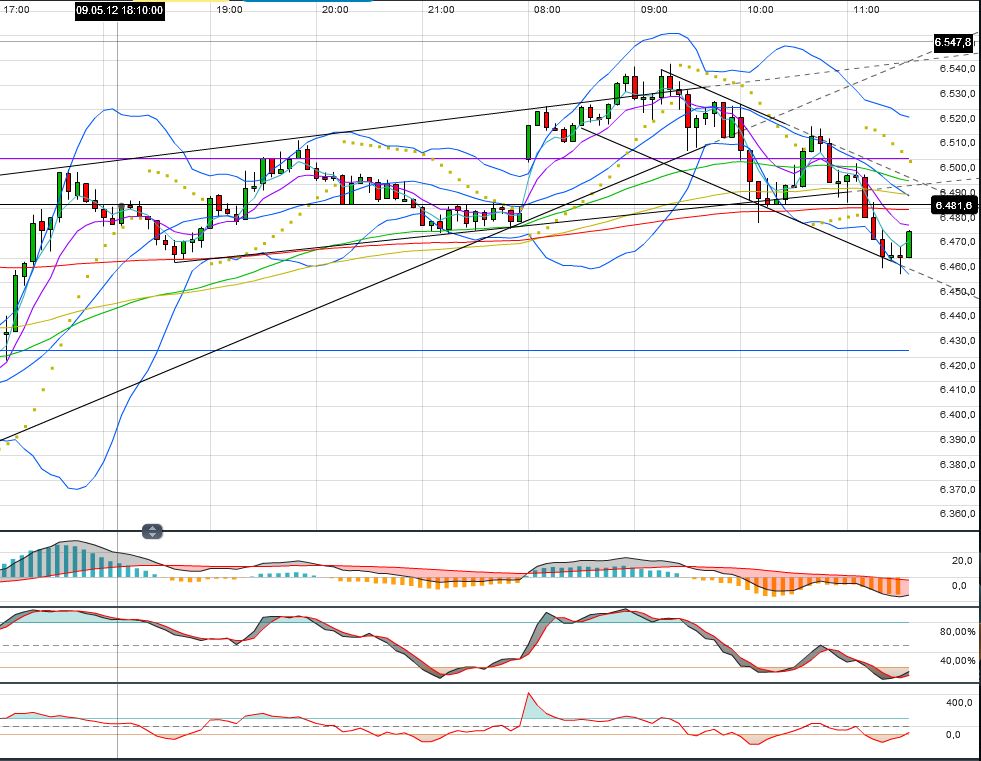Click the 11:00 time axis label

866,10
